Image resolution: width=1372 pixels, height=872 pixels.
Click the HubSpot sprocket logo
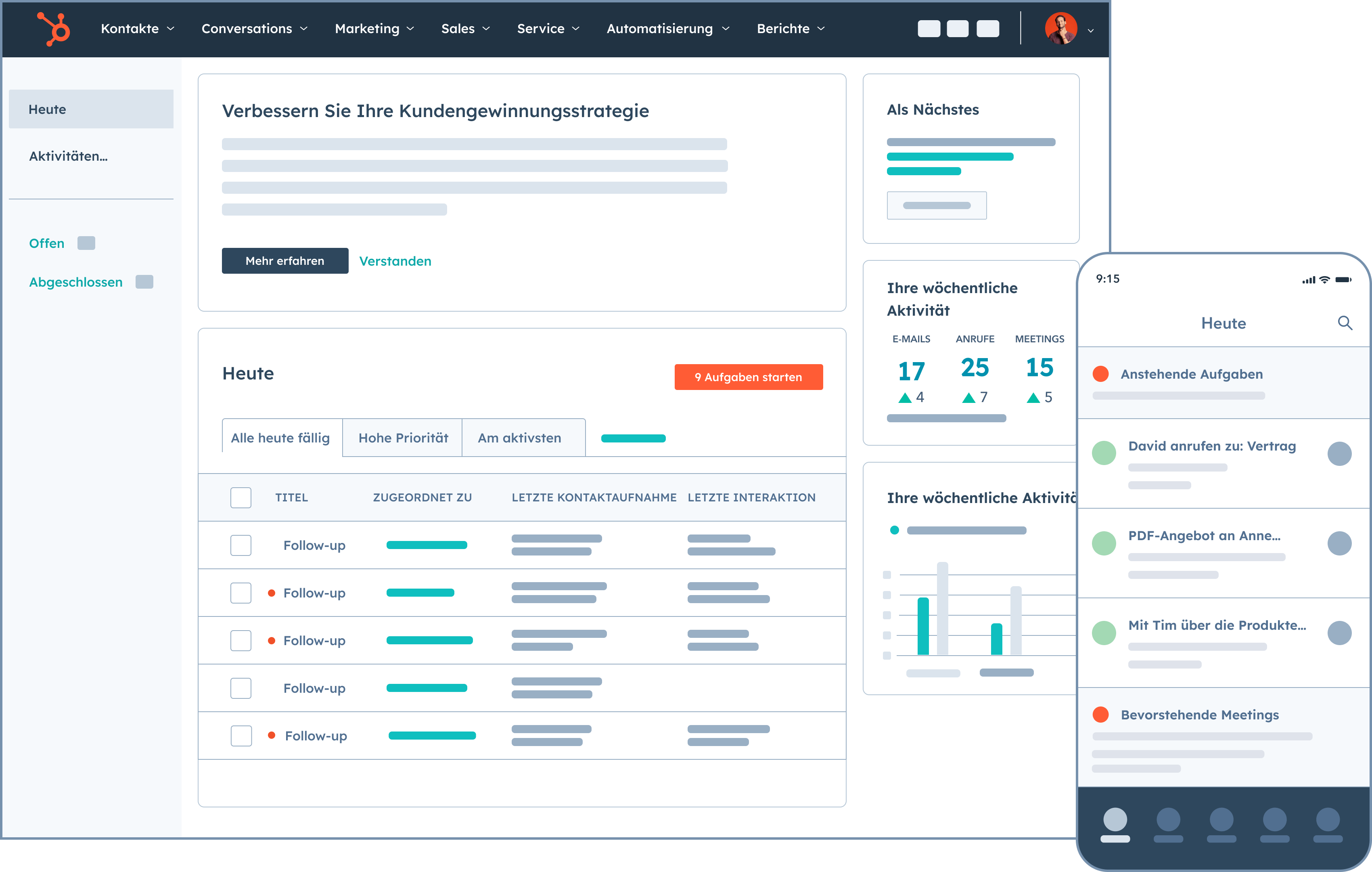click(53, 29)
